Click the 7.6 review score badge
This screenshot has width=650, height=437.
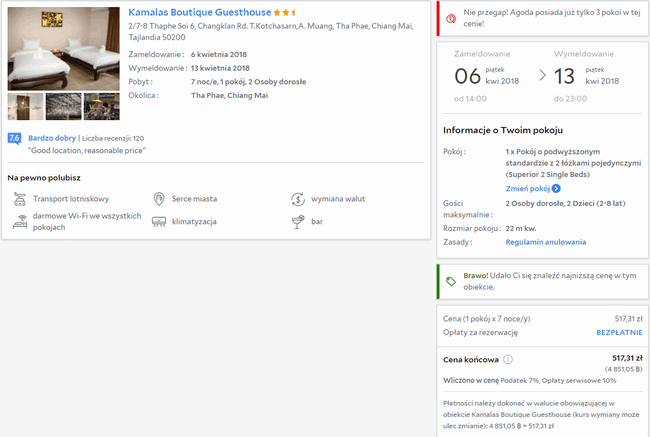click(15, 138)
